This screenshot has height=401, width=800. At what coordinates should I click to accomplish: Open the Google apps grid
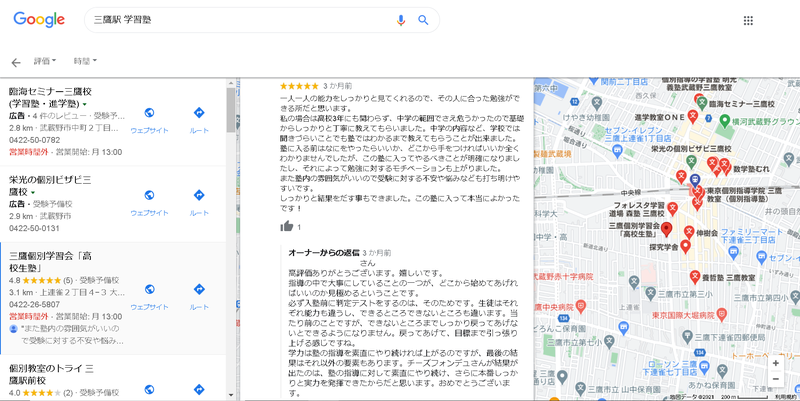pyautogui.click(x=748, y=20)
